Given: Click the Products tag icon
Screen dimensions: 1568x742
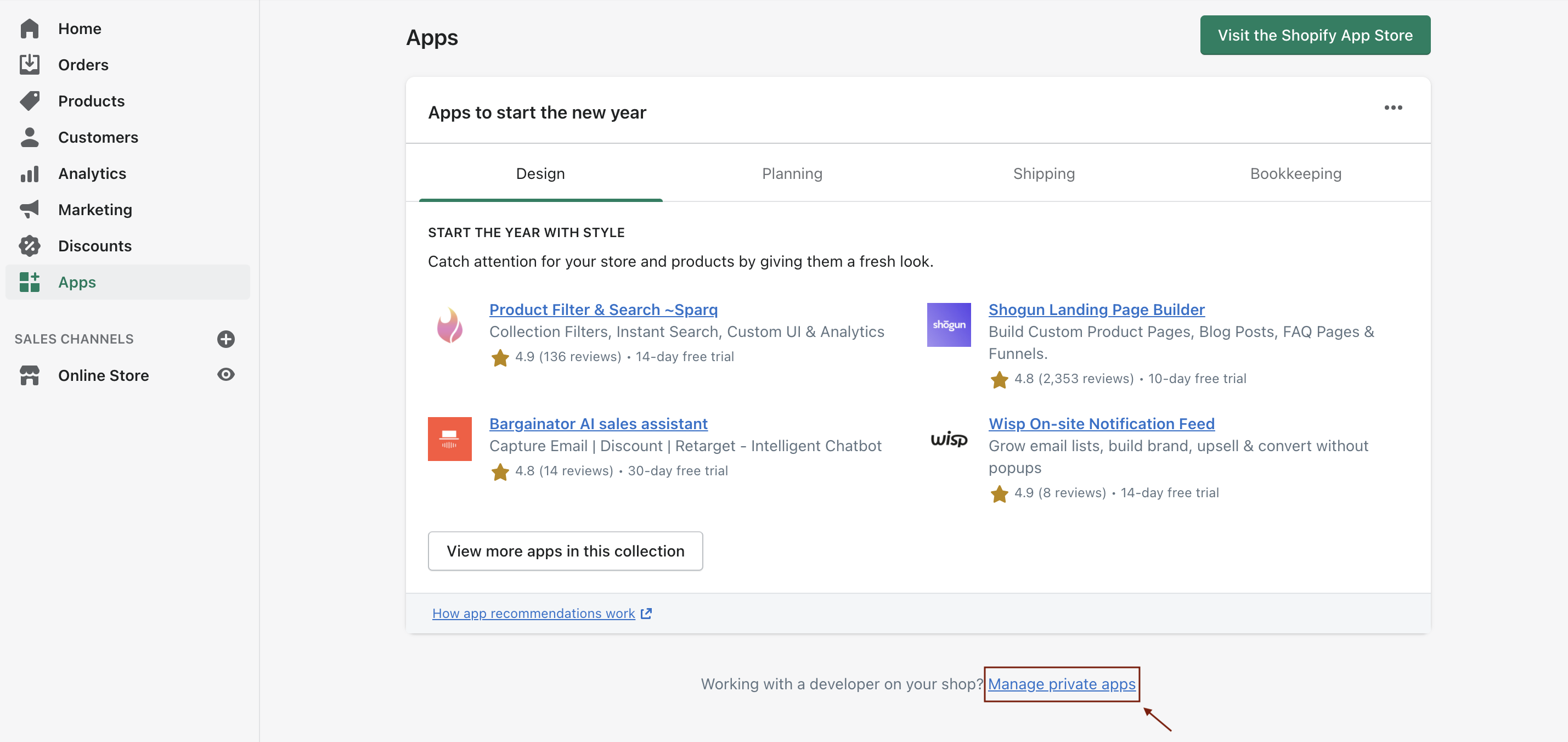Looking at the screenshot, I should click(x=29, y=101).
